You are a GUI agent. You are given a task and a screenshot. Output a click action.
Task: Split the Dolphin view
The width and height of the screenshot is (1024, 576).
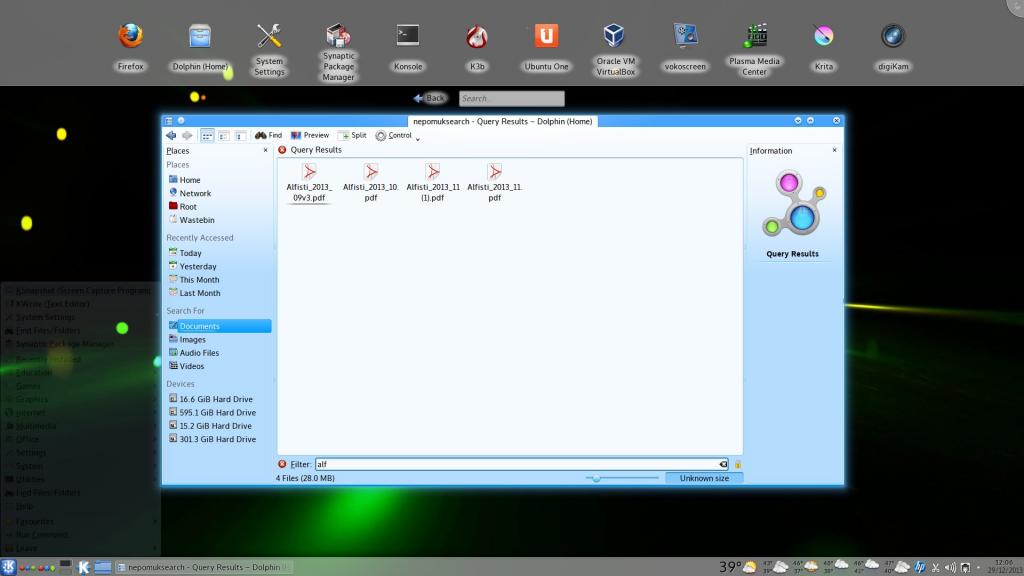click(x=352, y=135)
